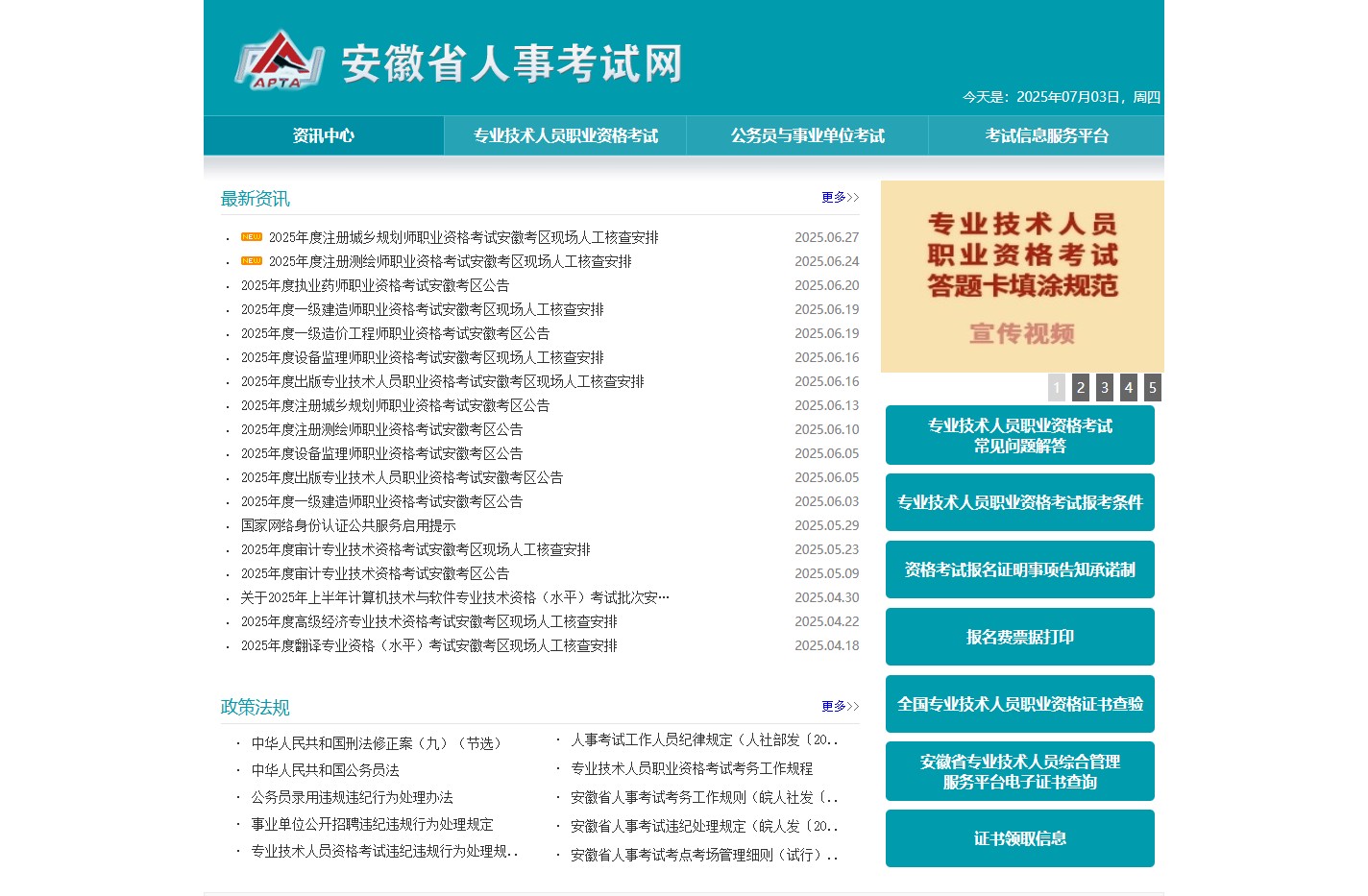Click 更多 link beside 最新资讯
Viewport: 1368px width, 896px height.
840,197
